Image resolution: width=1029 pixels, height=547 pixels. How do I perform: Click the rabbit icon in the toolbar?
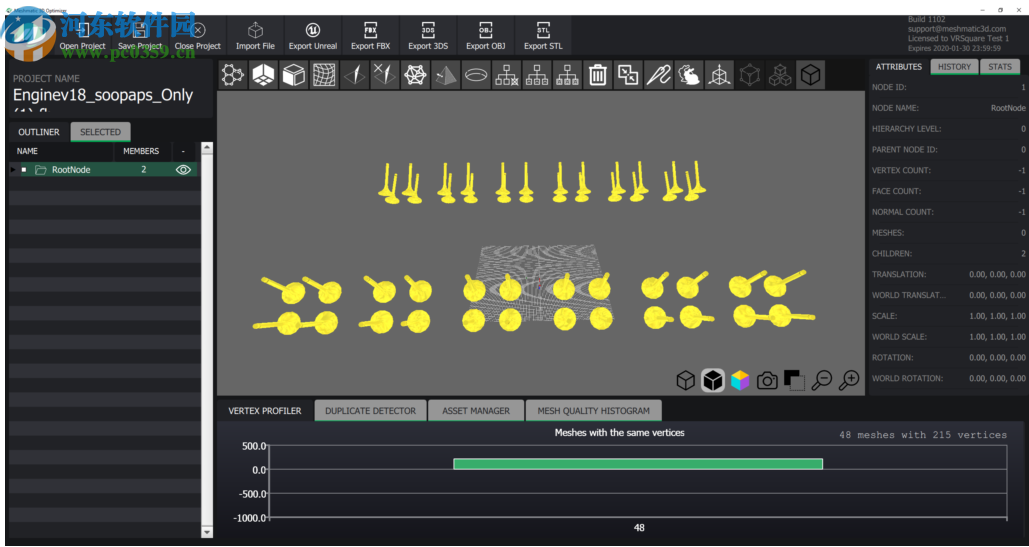coord(689,75)
